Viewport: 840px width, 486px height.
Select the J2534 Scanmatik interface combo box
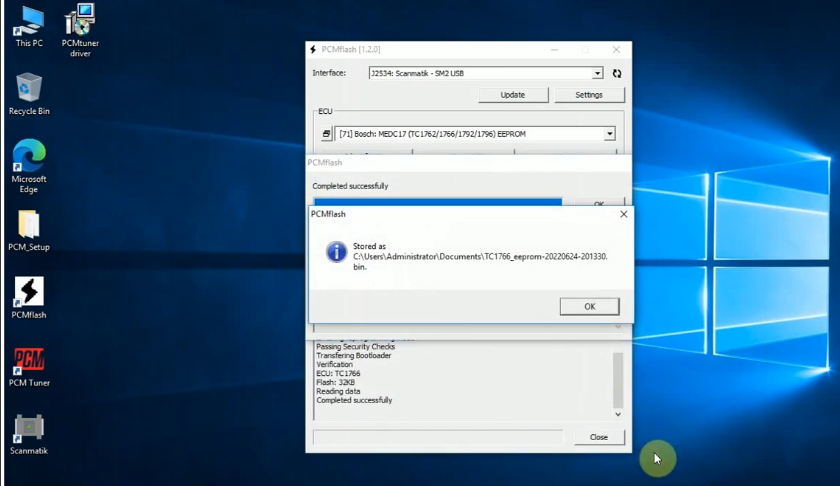[x=486, y=73]
